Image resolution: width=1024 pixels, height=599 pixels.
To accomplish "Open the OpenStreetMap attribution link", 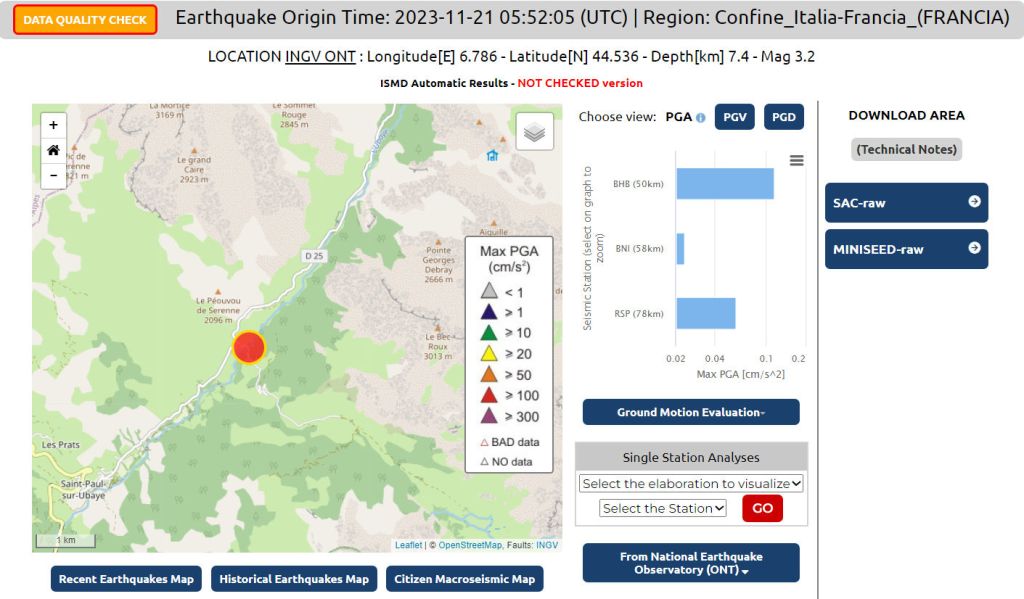I will click(469, 545).
